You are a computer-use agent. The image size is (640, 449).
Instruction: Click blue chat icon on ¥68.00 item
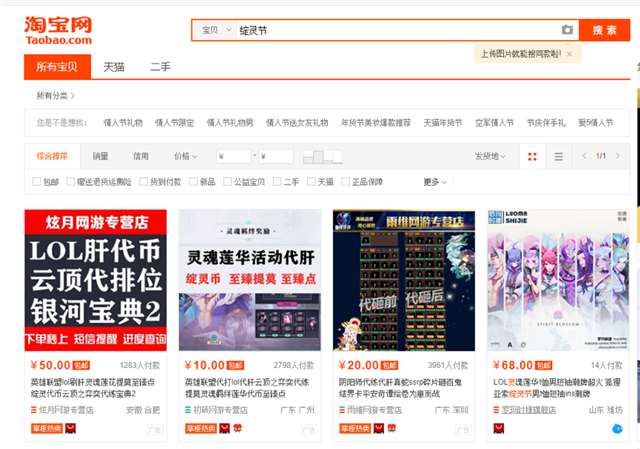pos(617,429)
